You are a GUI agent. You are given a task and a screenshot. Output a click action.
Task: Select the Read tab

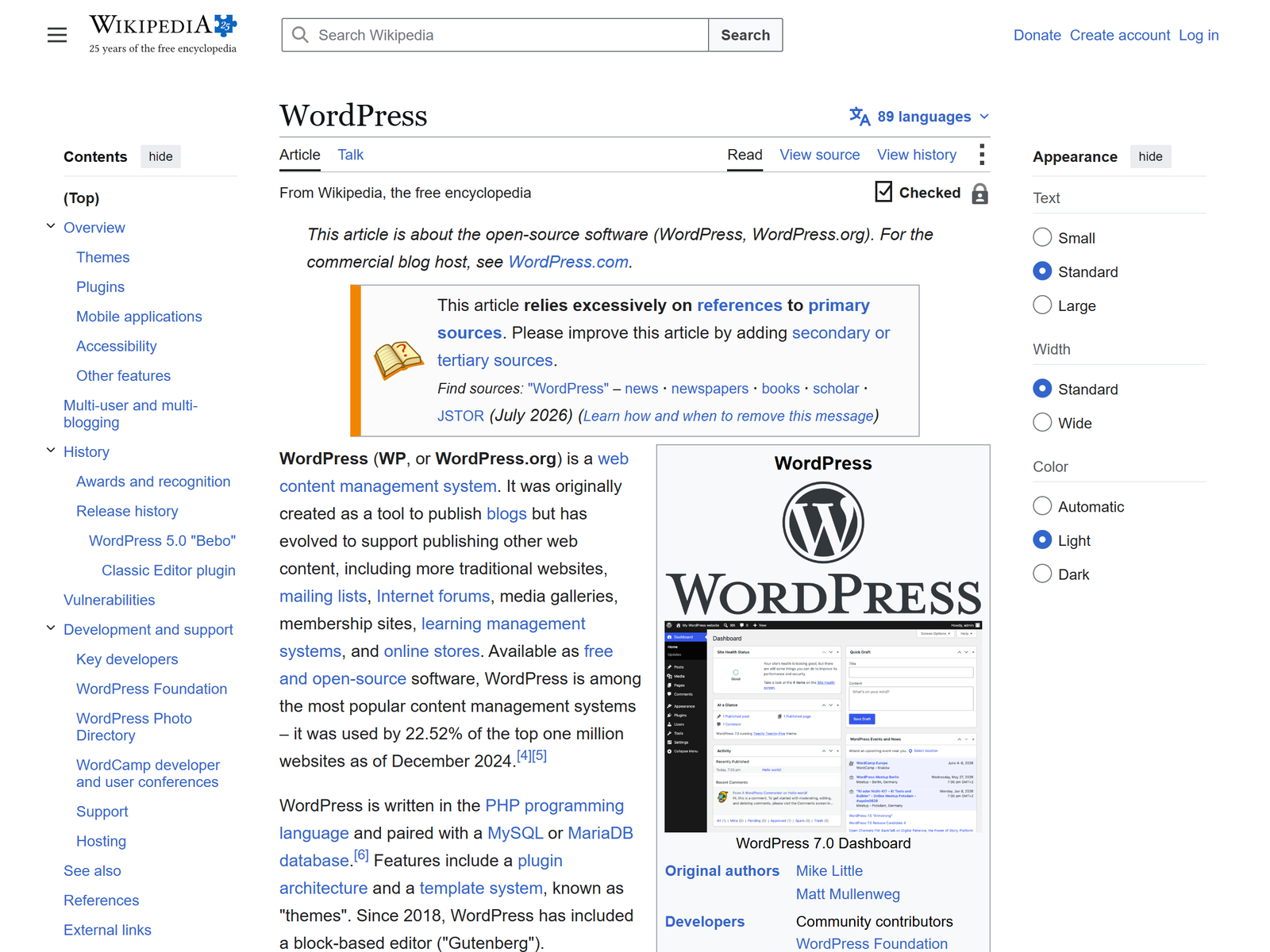745,155
